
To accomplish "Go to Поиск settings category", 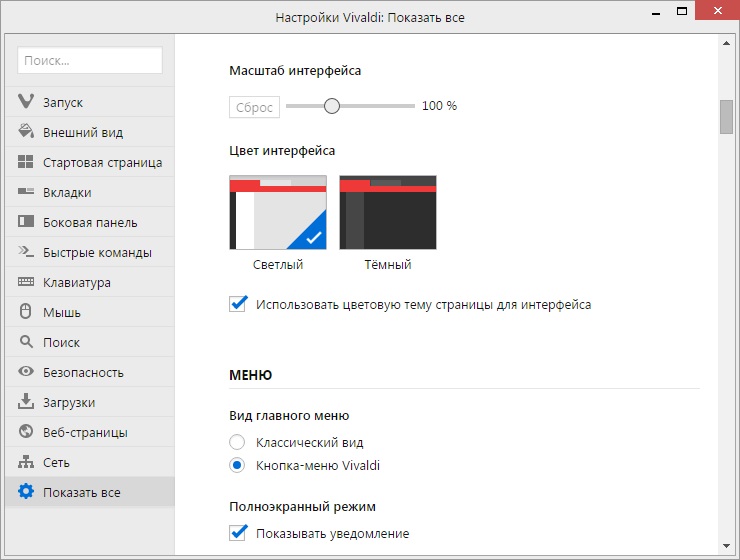I will [90, 342].
